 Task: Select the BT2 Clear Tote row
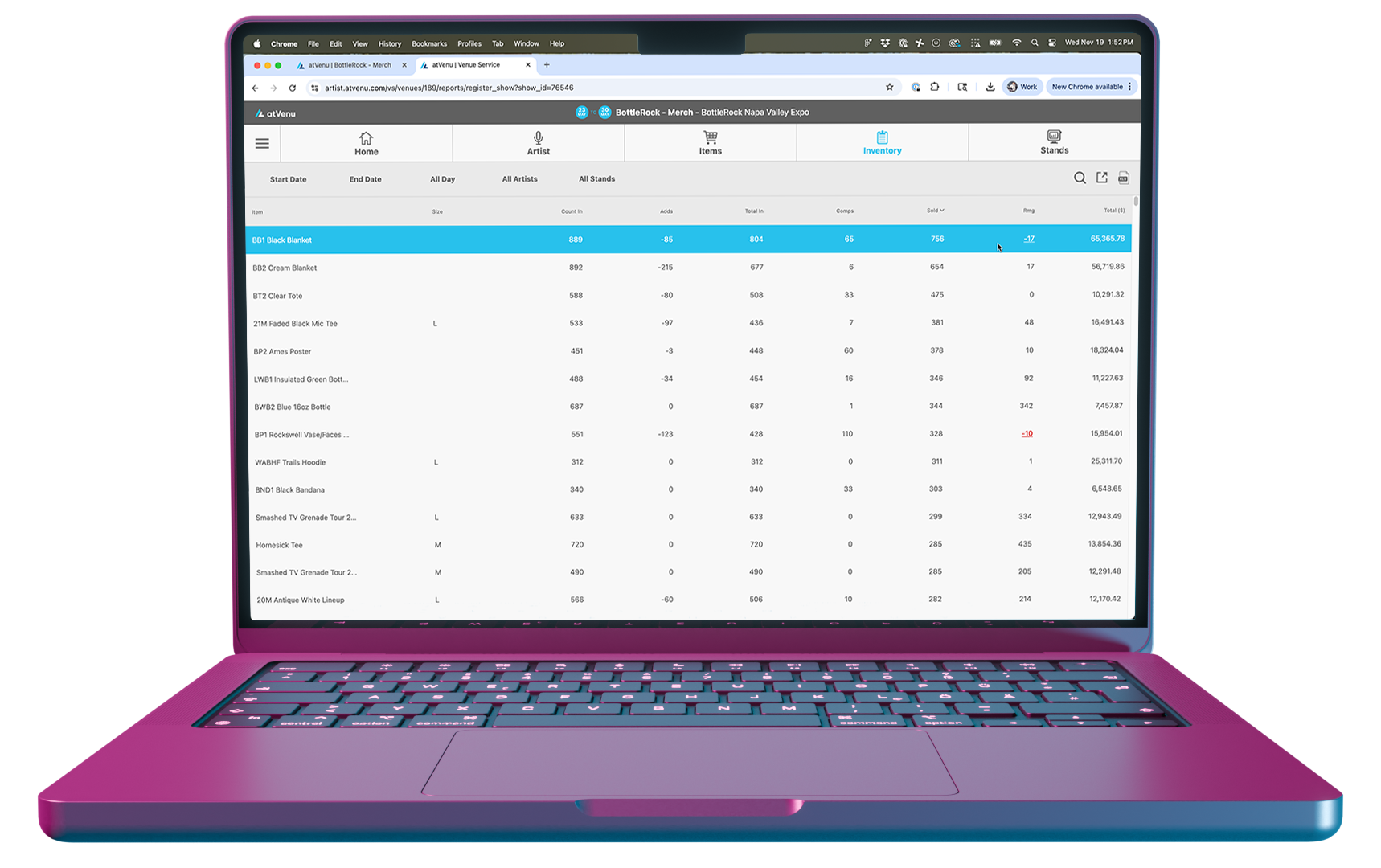click(x=689, y=295)
